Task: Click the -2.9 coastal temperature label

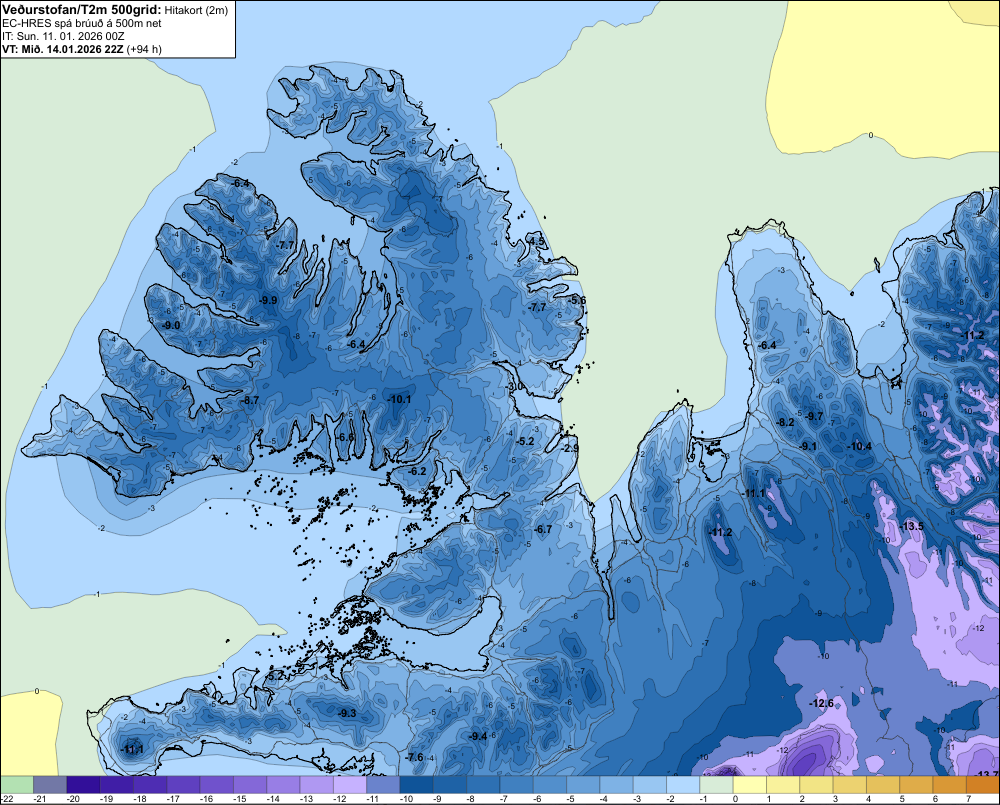Action: pos(570,448)
